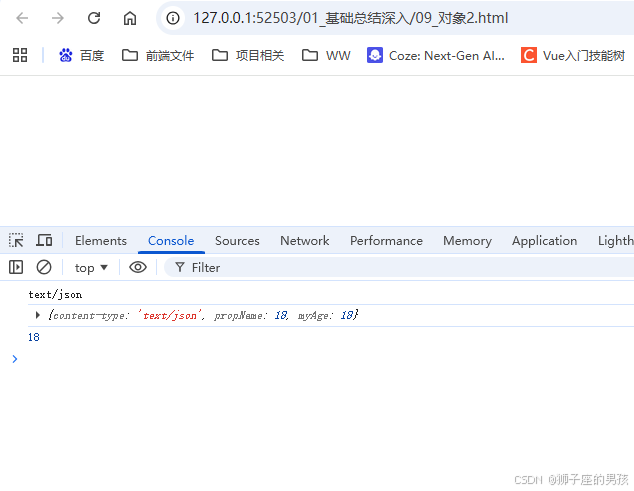
Task: Switch to the Performance tab
Action: (386, 241)
